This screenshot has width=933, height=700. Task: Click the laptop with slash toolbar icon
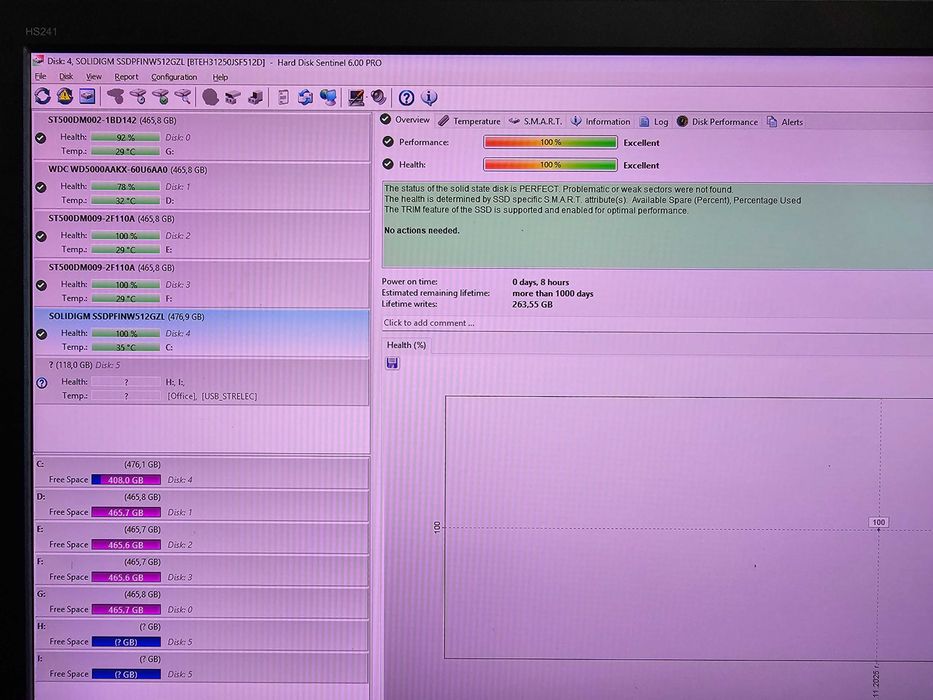pos(356,97)
